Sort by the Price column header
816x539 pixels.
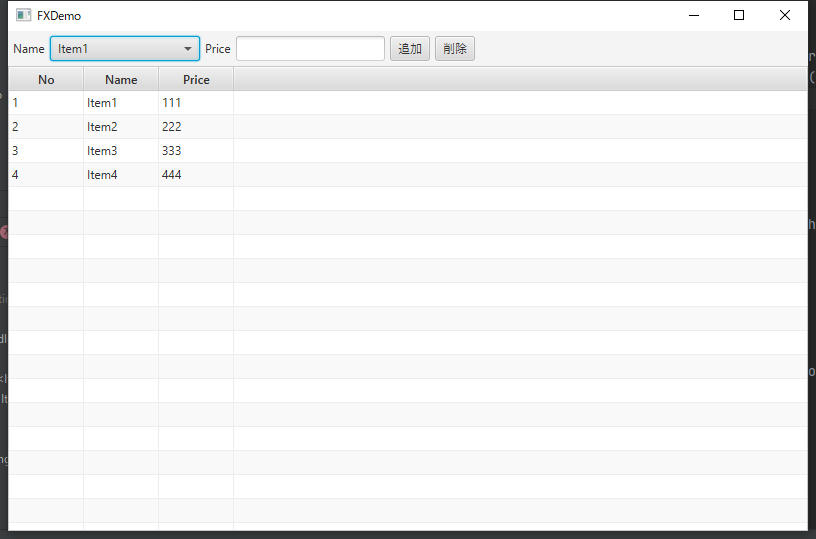click(196, 80)
